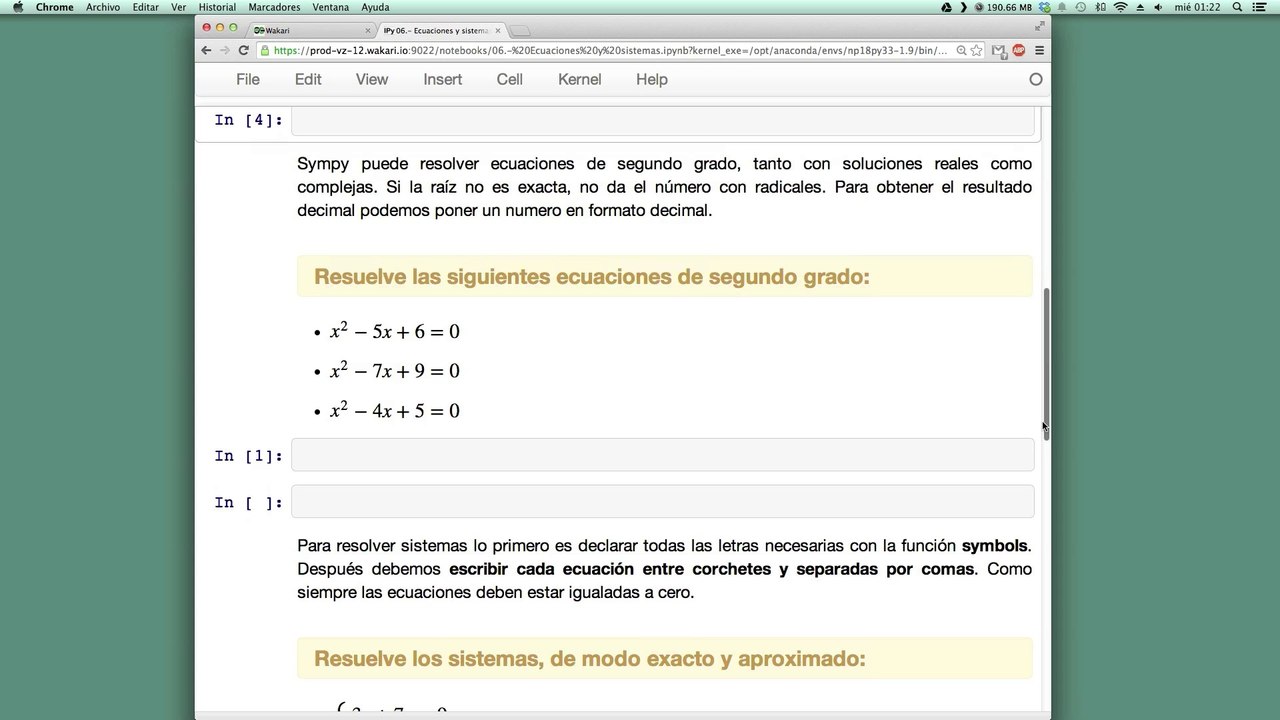Viewport: 1280px width, 720px height.
Task: Open a new tab with the new-tab button
Action: point(520,30)
